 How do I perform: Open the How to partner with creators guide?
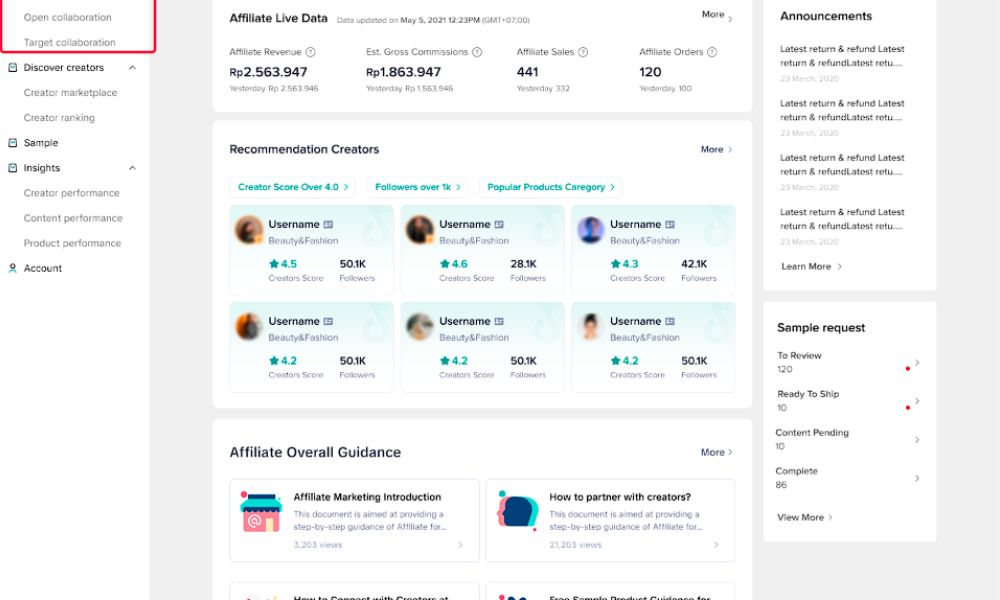[620, 497]
